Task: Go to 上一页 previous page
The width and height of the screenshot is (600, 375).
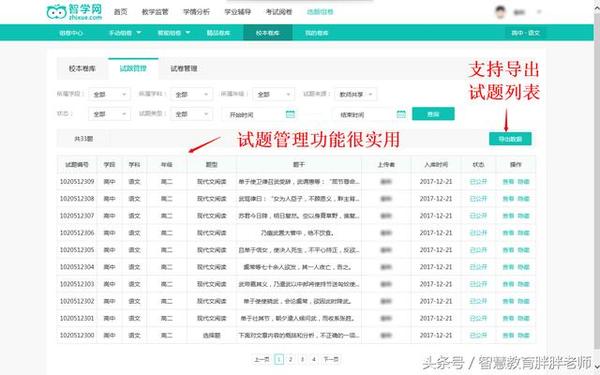Action: pyautogui.click(x=262, y=359)
